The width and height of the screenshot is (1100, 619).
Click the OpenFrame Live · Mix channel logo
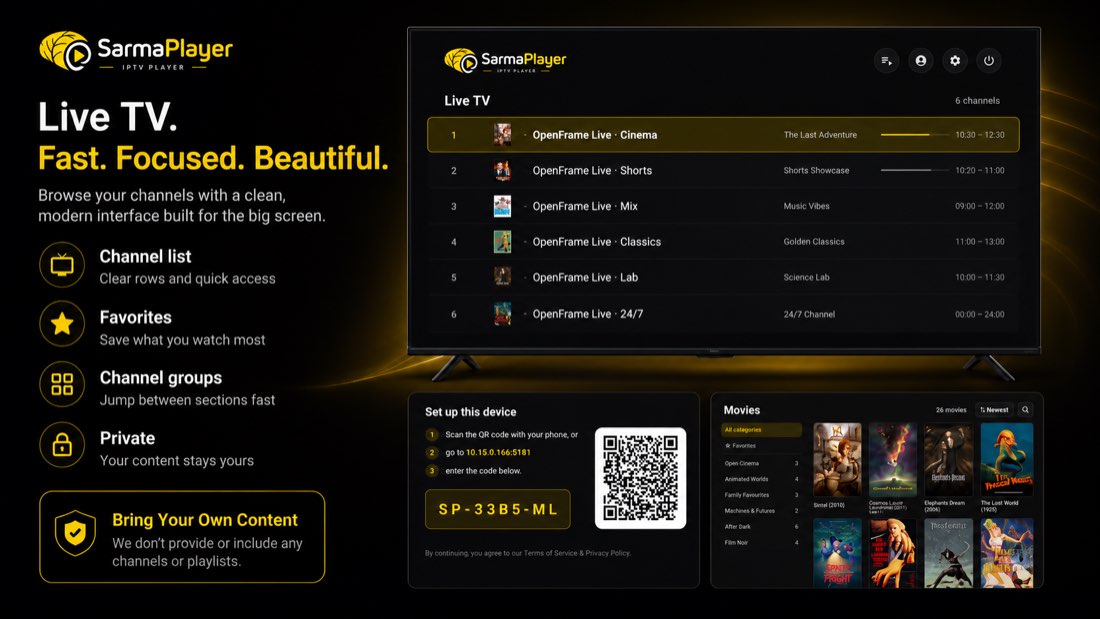[502, 206]
